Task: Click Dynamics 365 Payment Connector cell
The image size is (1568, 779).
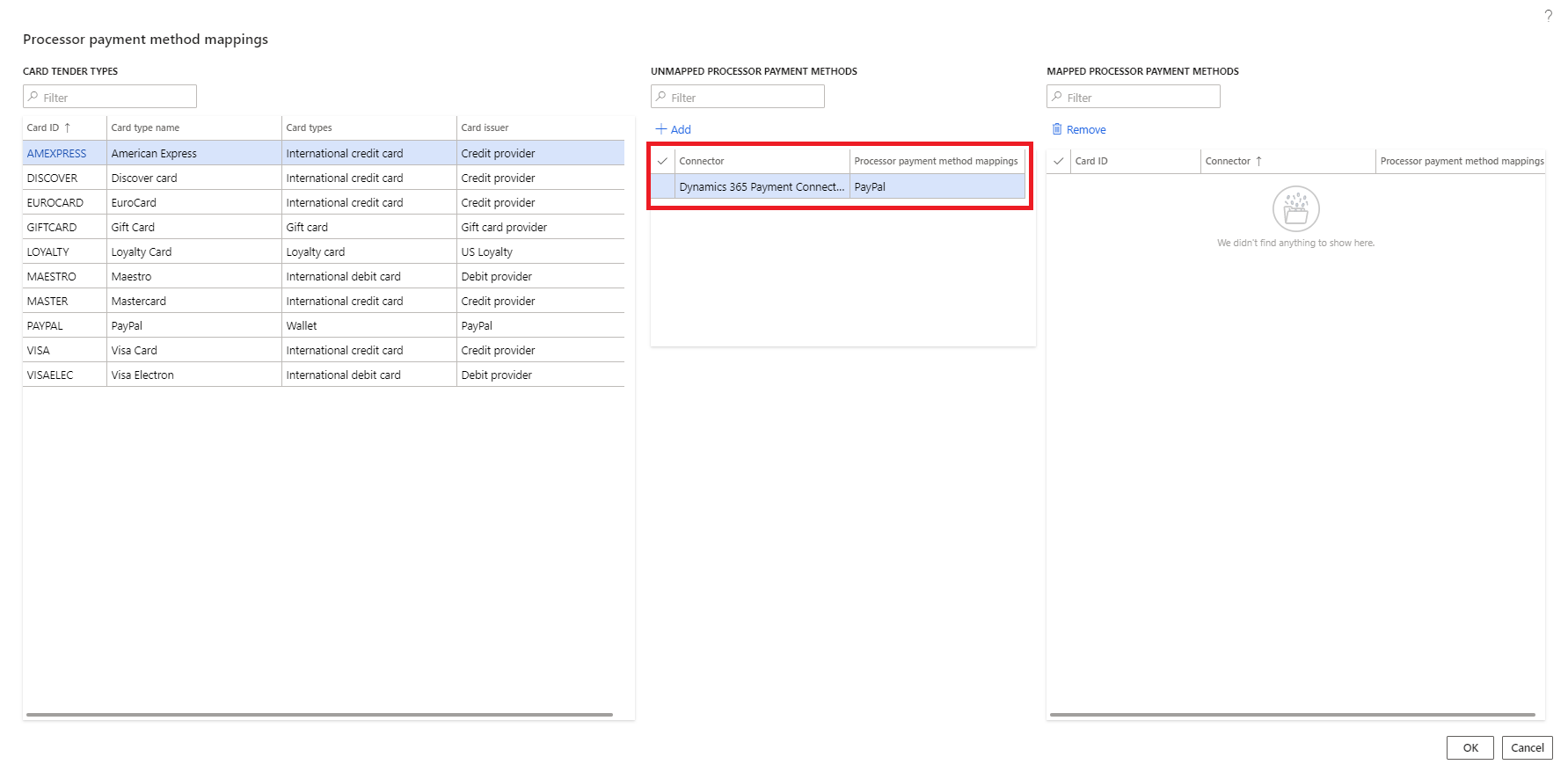Action: (x=762, y=186)
